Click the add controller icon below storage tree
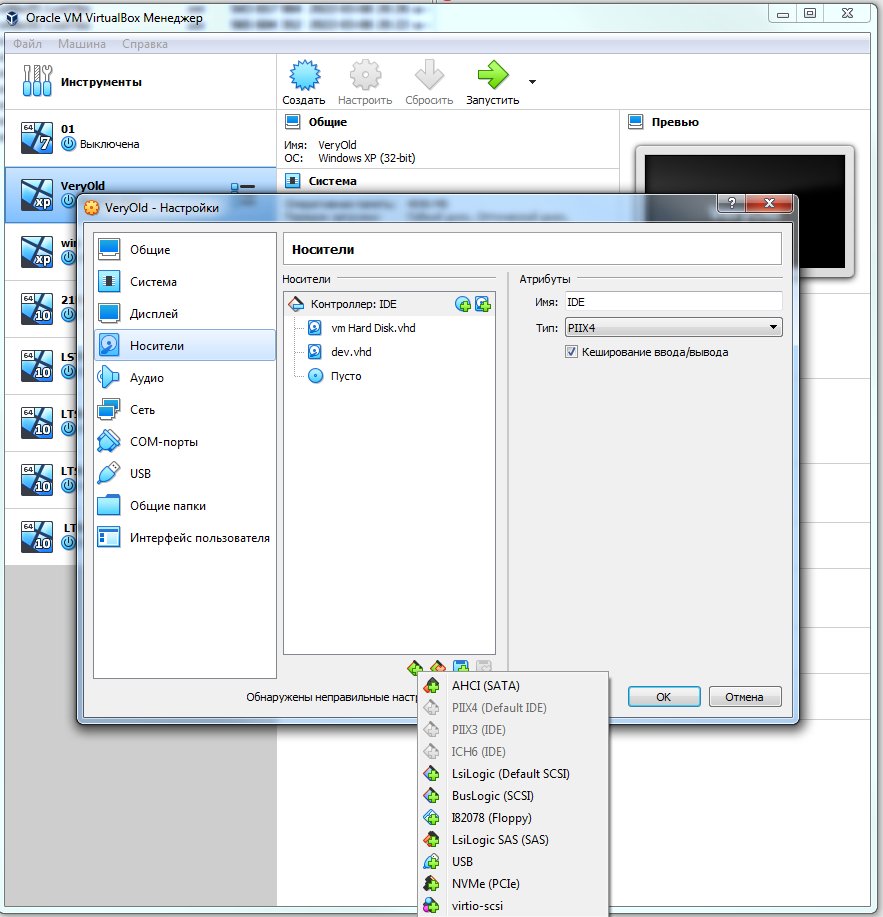 tap(415, 667)
